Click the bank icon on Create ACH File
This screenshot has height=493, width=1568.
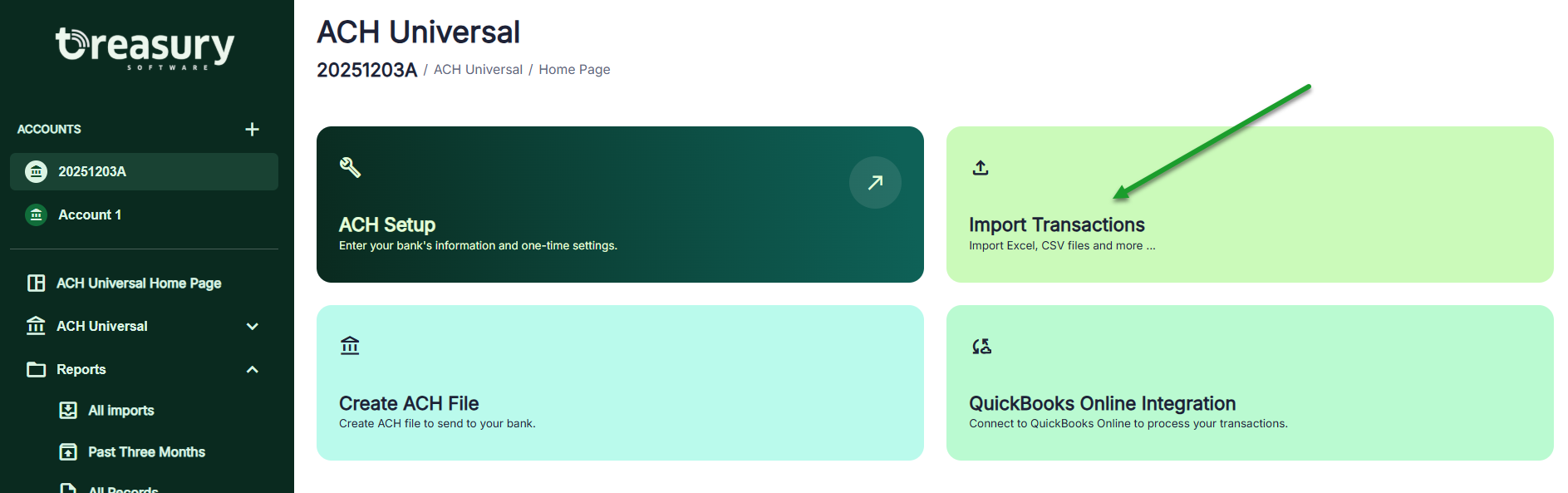point(350,345)
